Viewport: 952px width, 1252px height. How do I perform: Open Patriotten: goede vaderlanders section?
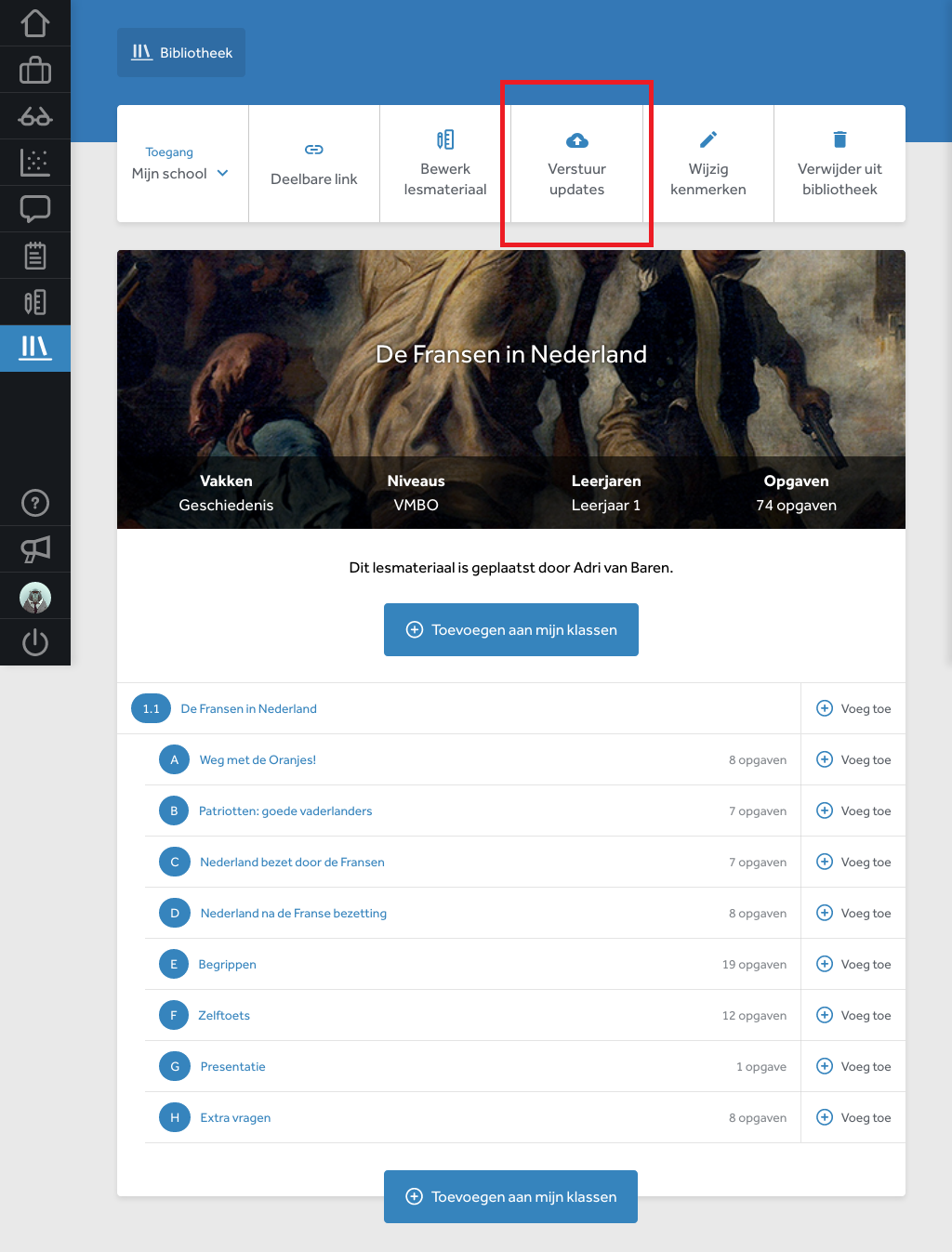point(285,811)
